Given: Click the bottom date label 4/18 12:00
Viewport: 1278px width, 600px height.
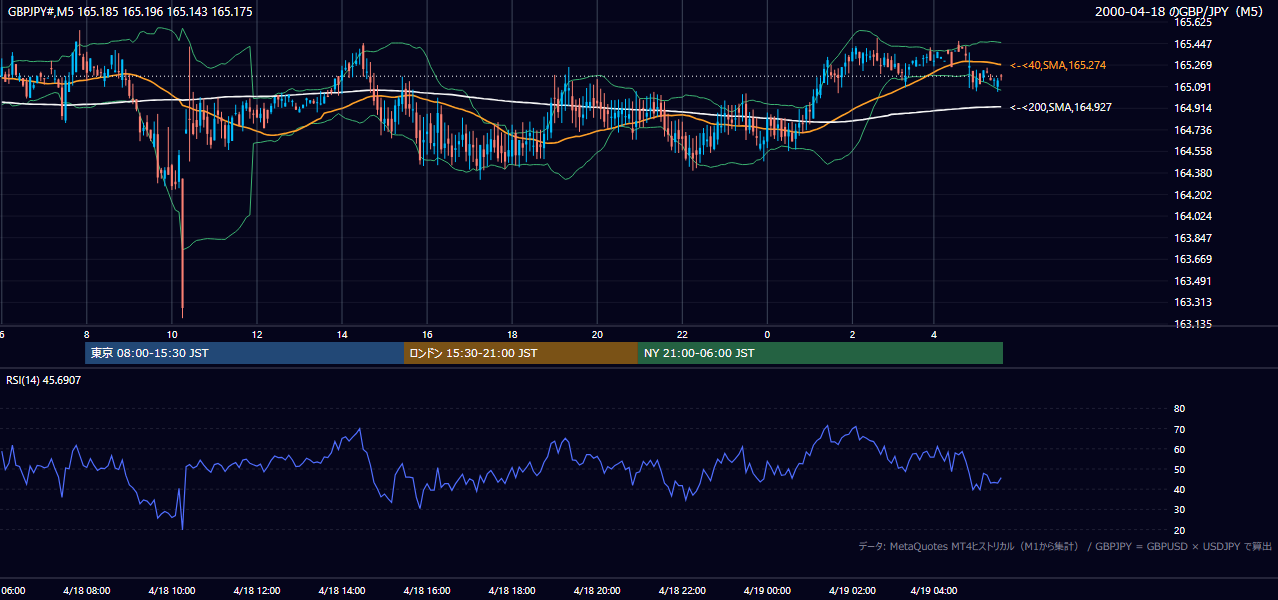Looking at the screenshot, I should pos(257,592).
